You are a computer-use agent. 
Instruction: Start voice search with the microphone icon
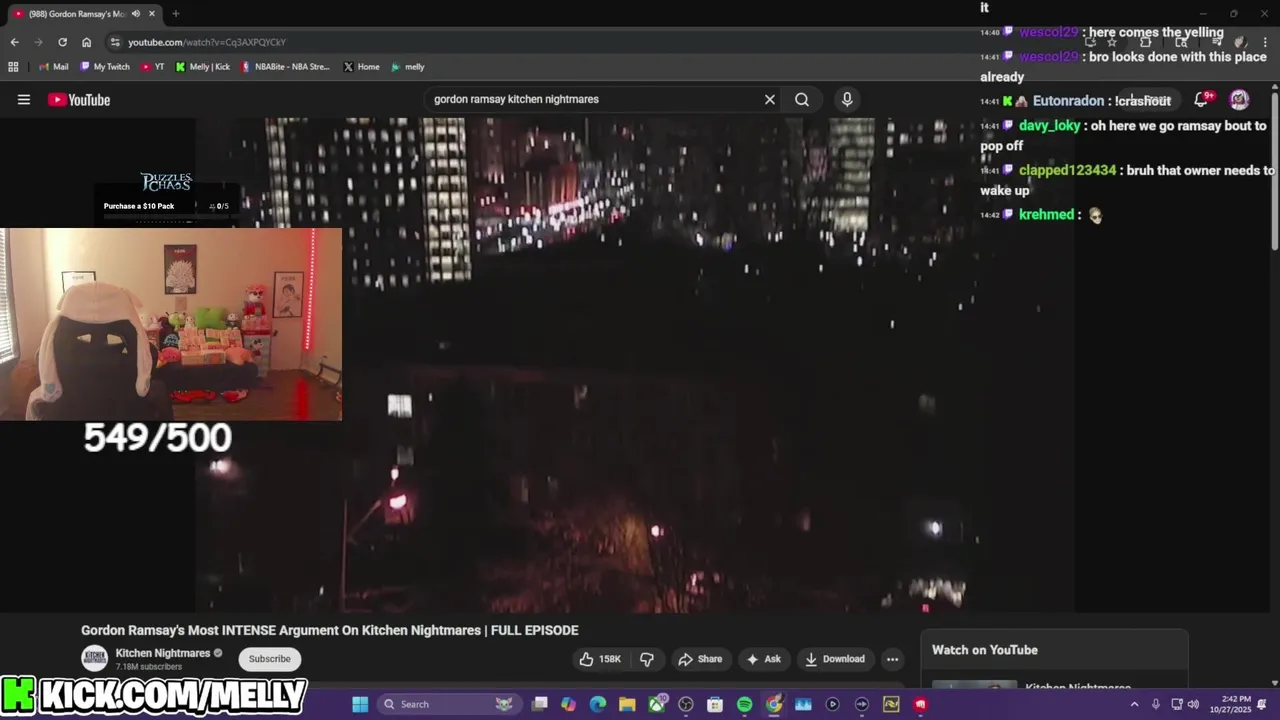pos(847,99)
